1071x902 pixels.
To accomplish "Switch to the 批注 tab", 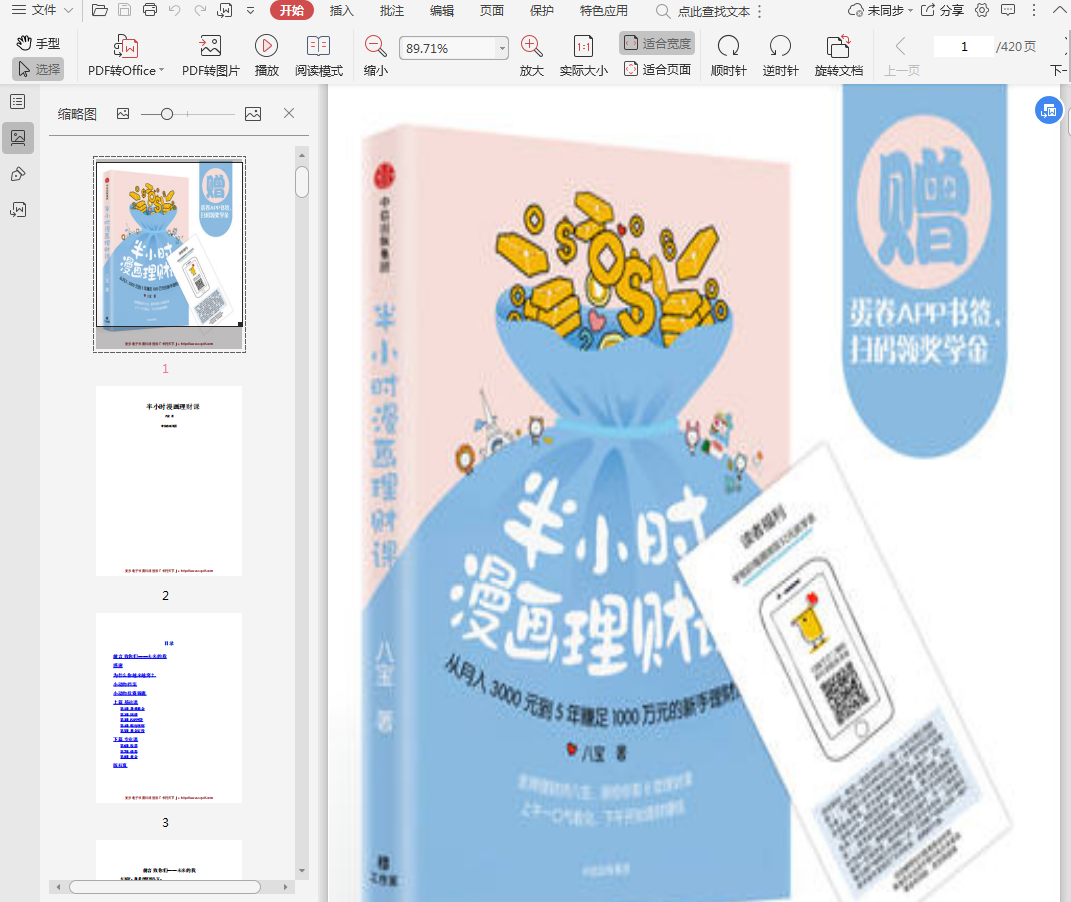I will coord(392,10).
